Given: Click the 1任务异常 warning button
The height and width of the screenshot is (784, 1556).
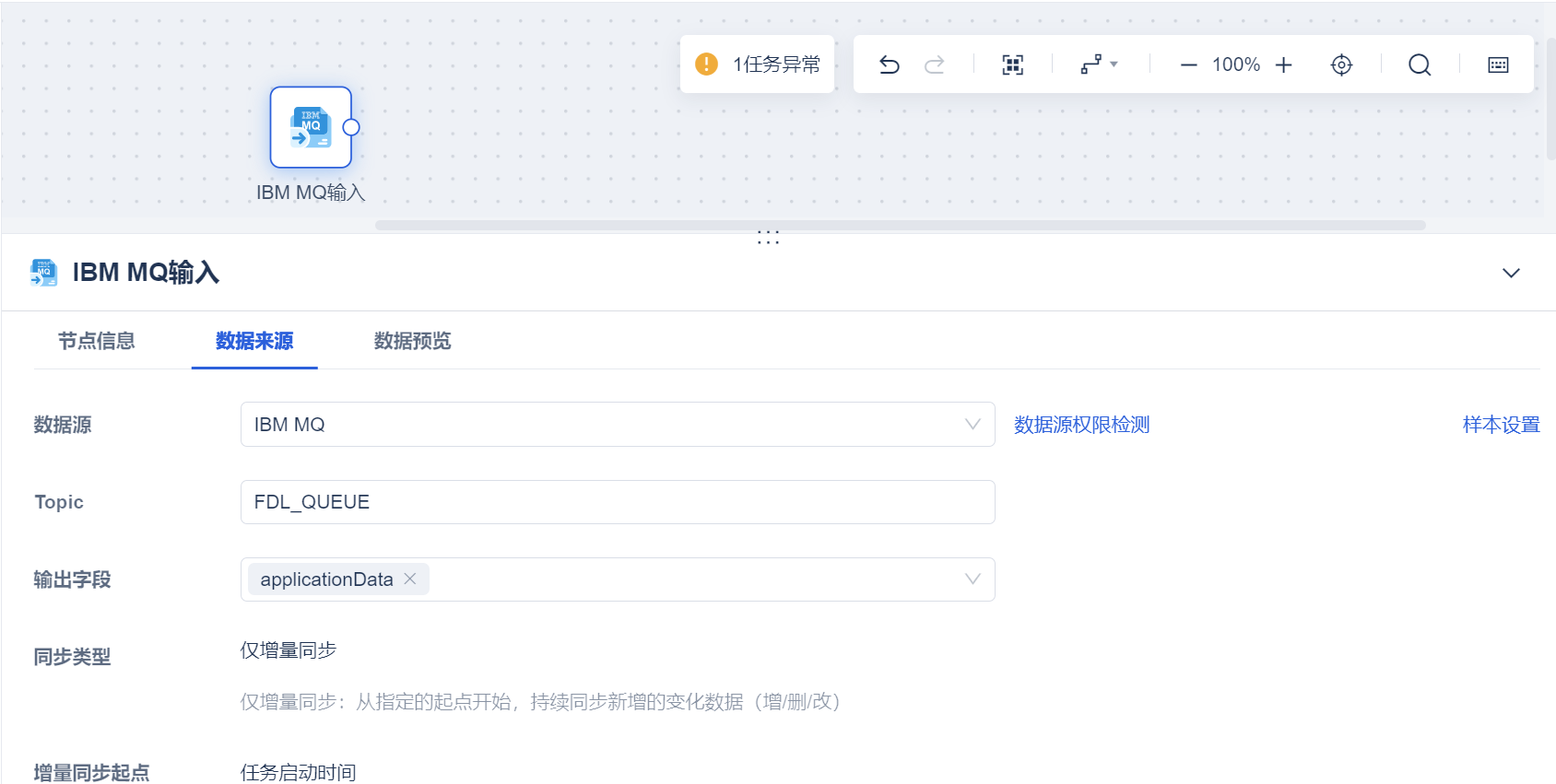Looking at the screenshot, I should 757,64.
